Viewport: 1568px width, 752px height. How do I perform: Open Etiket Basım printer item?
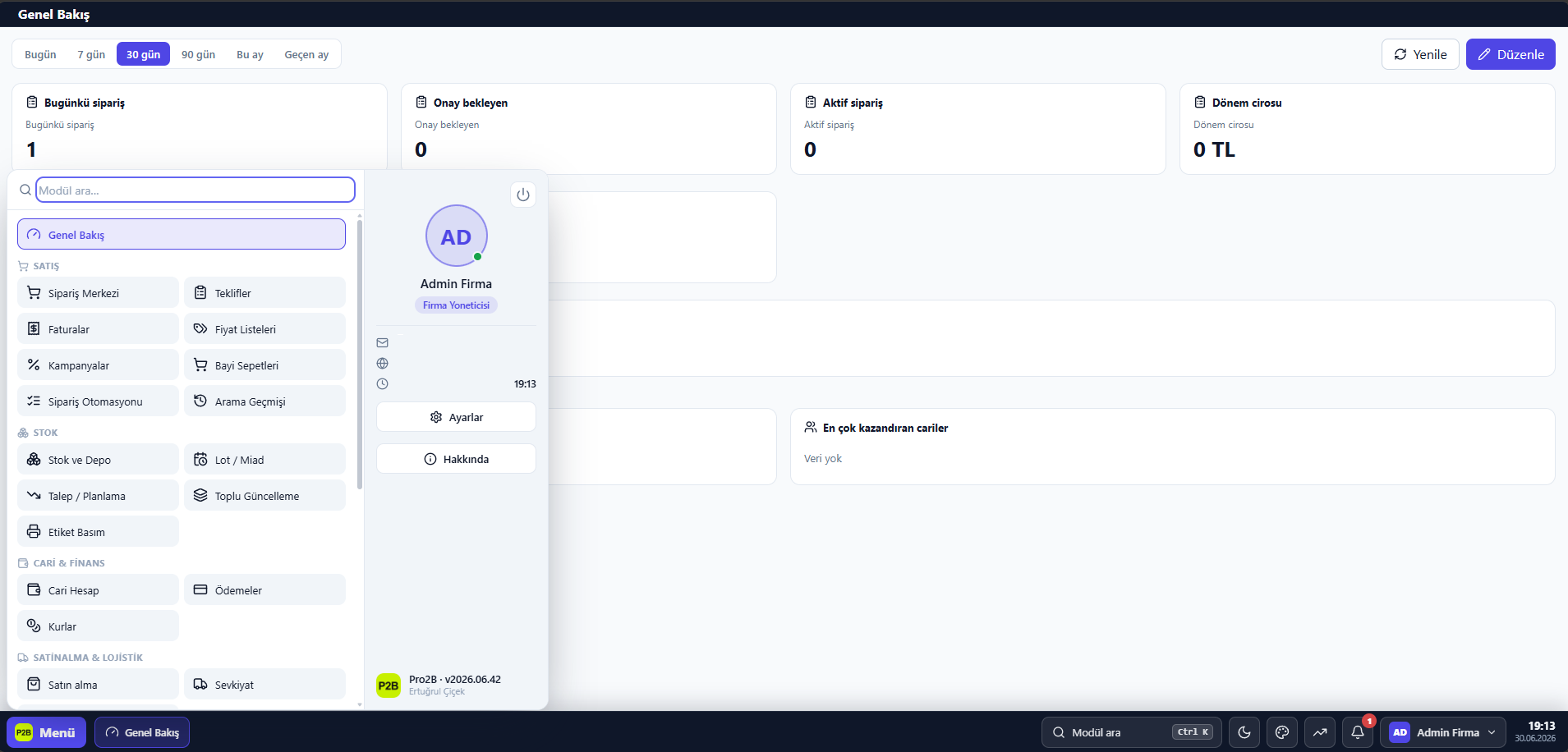(x=98, y=532)
